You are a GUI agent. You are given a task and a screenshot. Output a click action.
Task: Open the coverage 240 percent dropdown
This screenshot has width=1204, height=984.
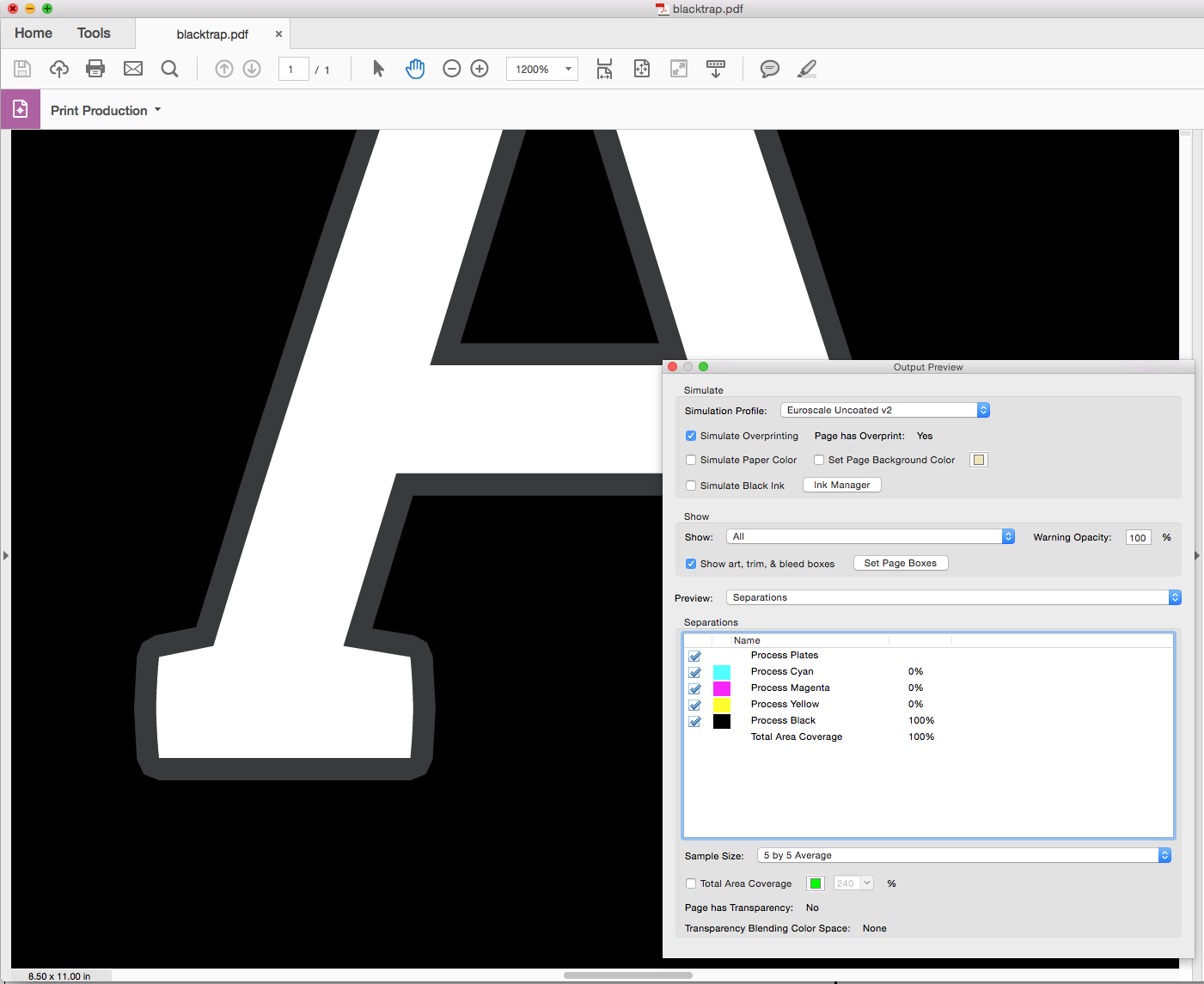pos(853,883)
